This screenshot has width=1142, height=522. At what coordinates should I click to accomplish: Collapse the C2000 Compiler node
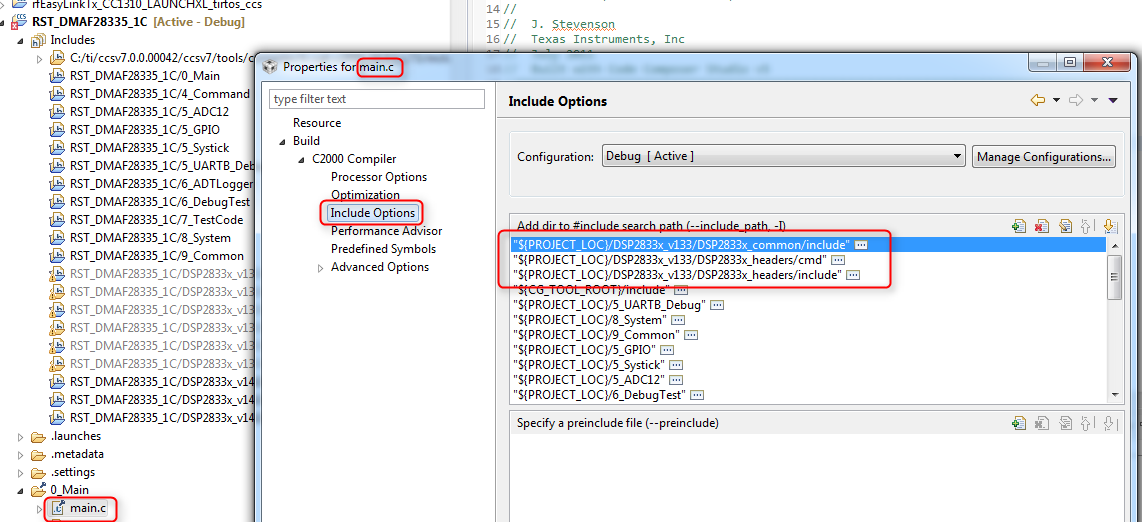(x=301, y=159)
